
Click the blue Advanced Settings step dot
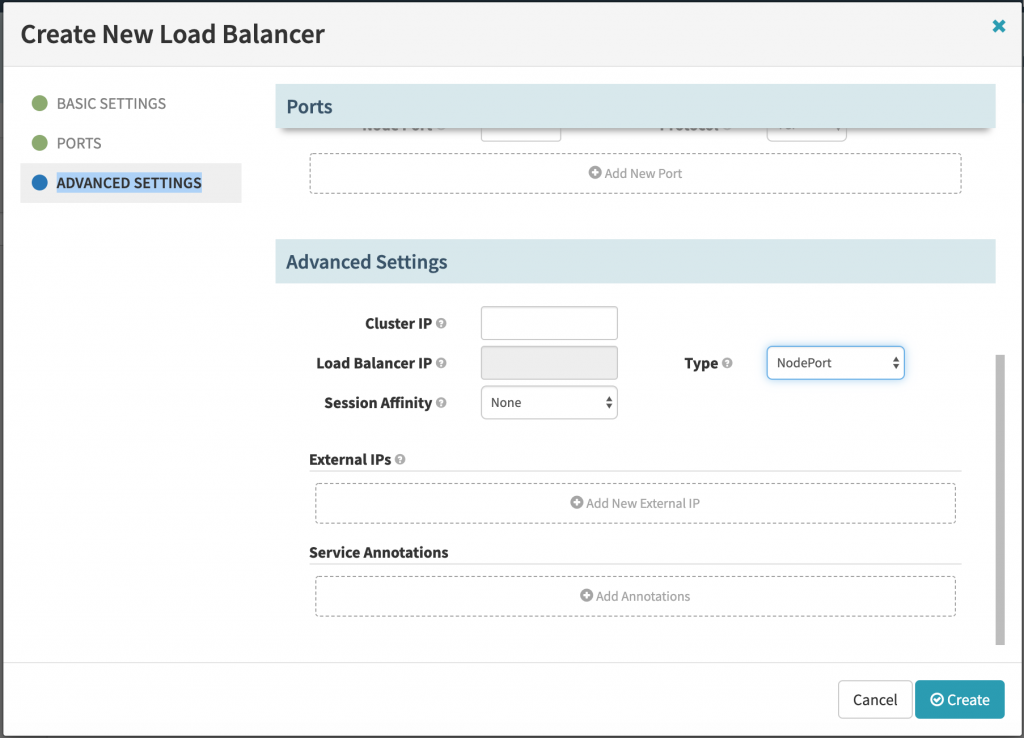pyautogui.click(x=40, y=183)
